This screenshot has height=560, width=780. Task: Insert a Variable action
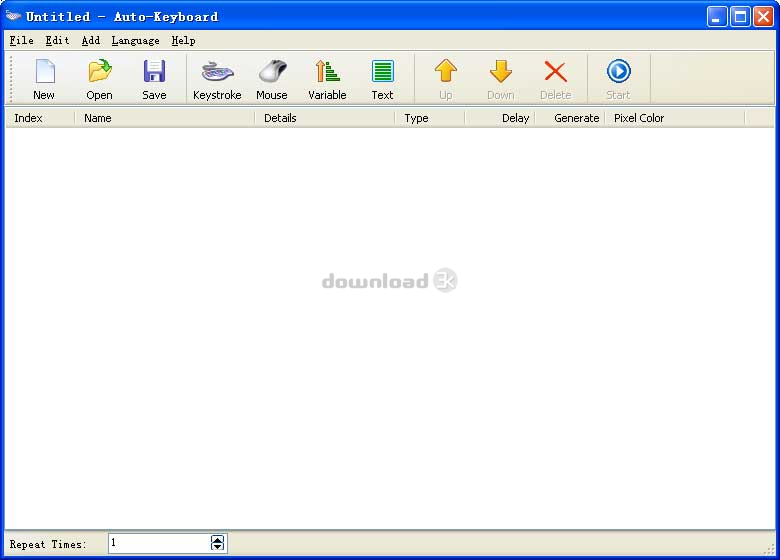click(327, 79)
